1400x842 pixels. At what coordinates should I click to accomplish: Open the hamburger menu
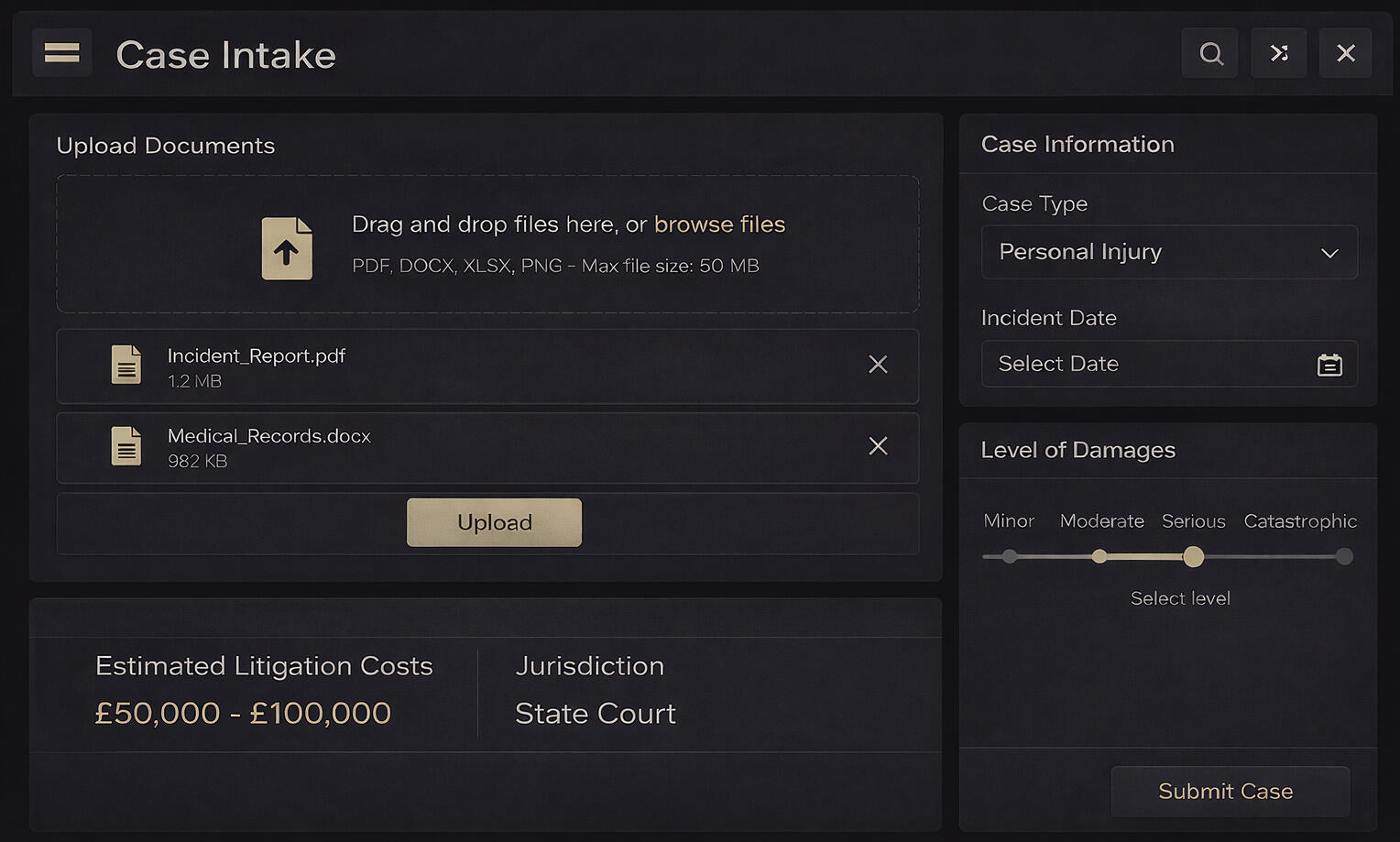(61, 53)
